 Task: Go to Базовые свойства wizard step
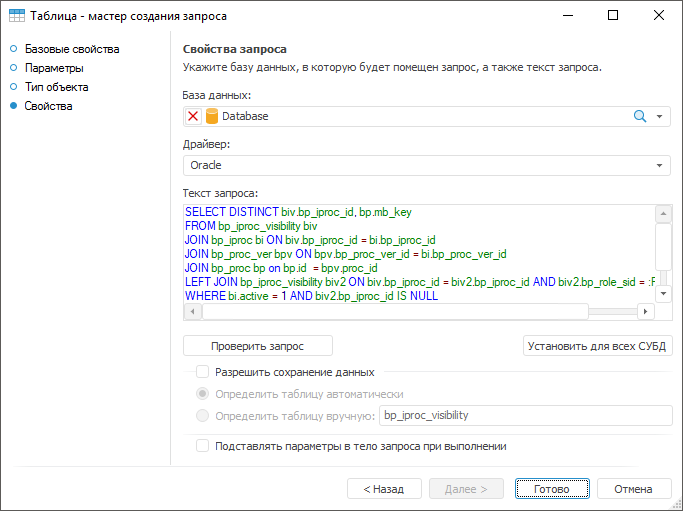pyautogui.click(x=71, y=49)
